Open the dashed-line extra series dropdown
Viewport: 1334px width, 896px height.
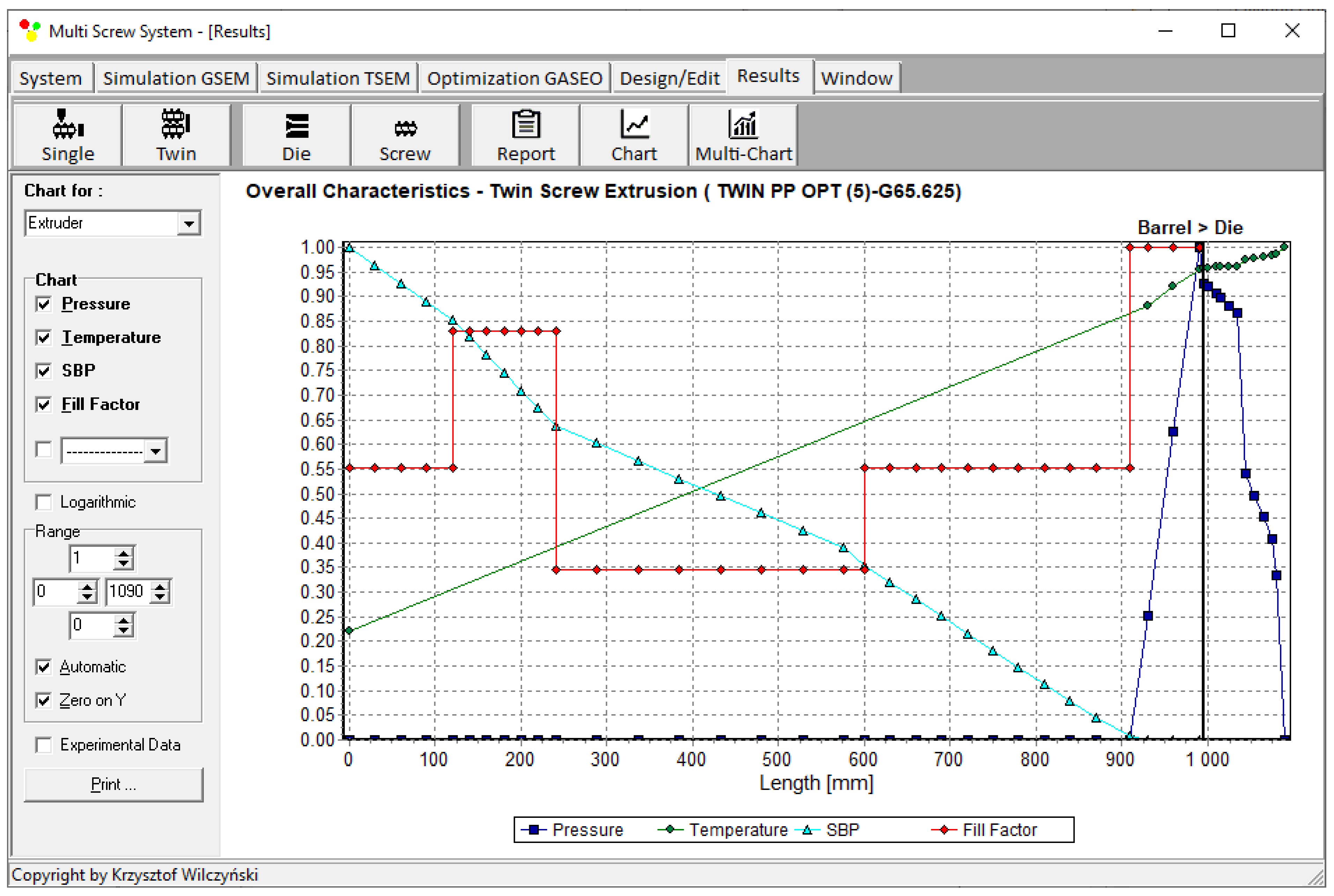(155, 451)
